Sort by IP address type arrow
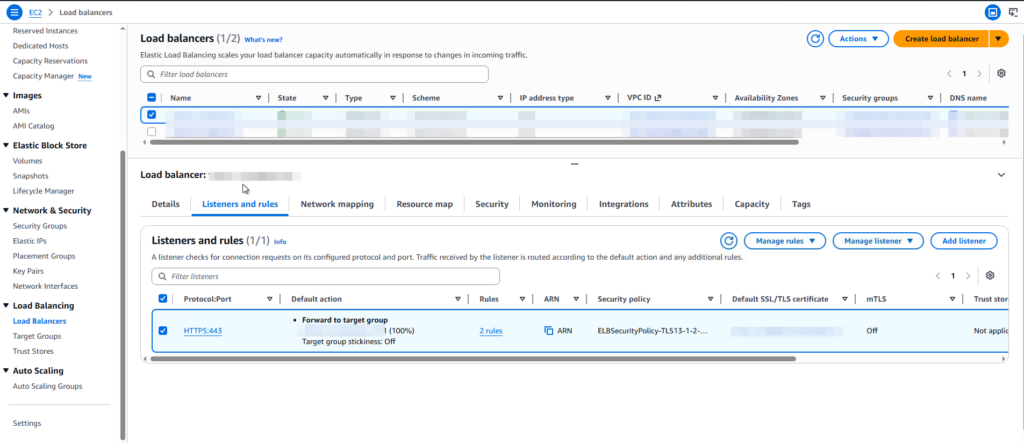This screenshot has width=1024, height=443. pos(607,98)
